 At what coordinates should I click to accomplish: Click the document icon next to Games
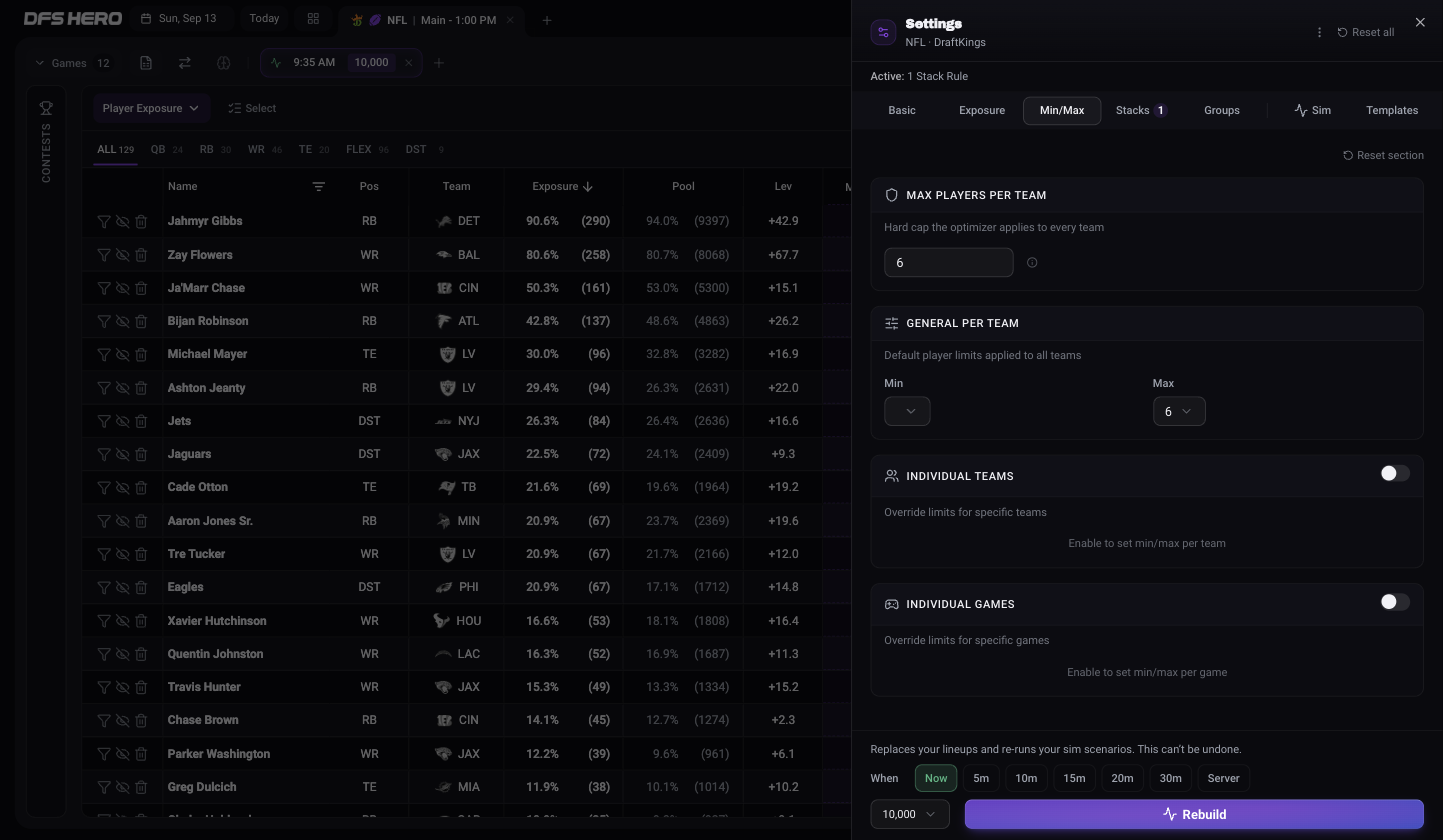pyautogui.click(x=146, y=63)
